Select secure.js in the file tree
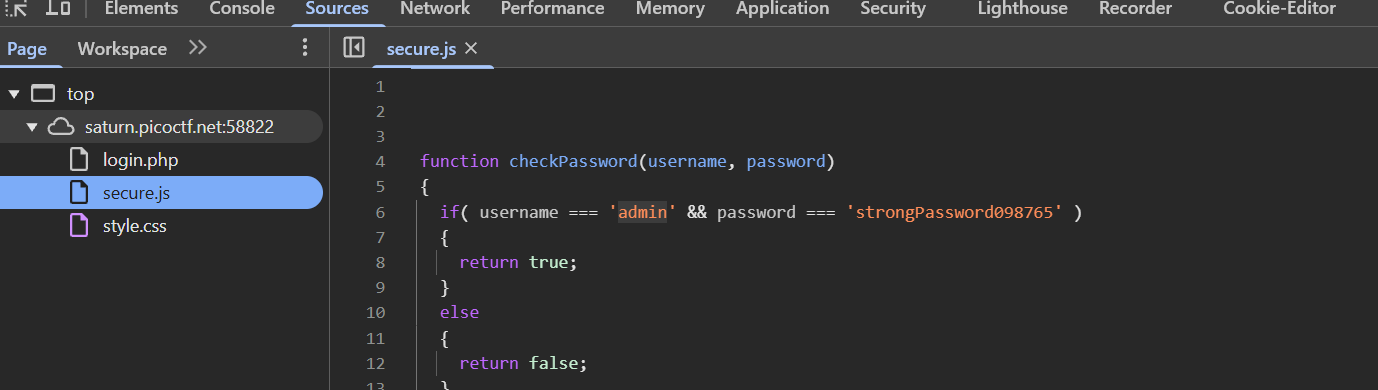 pos(161,192)
